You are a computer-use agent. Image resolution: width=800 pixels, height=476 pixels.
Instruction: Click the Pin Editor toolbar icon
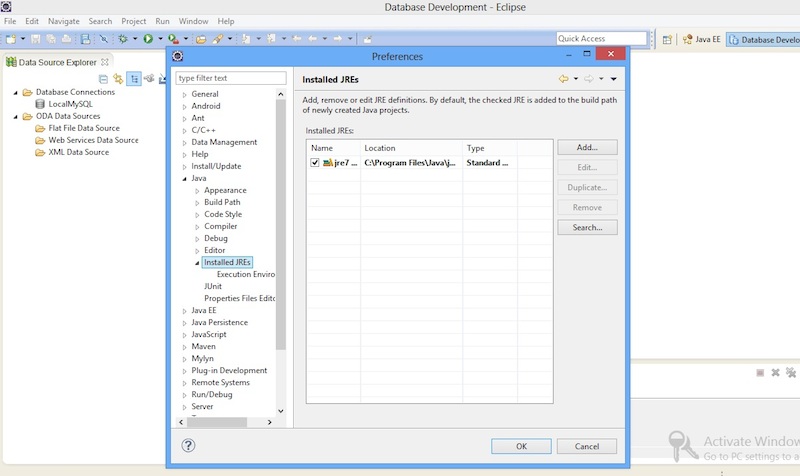click(x=367, y=39)
